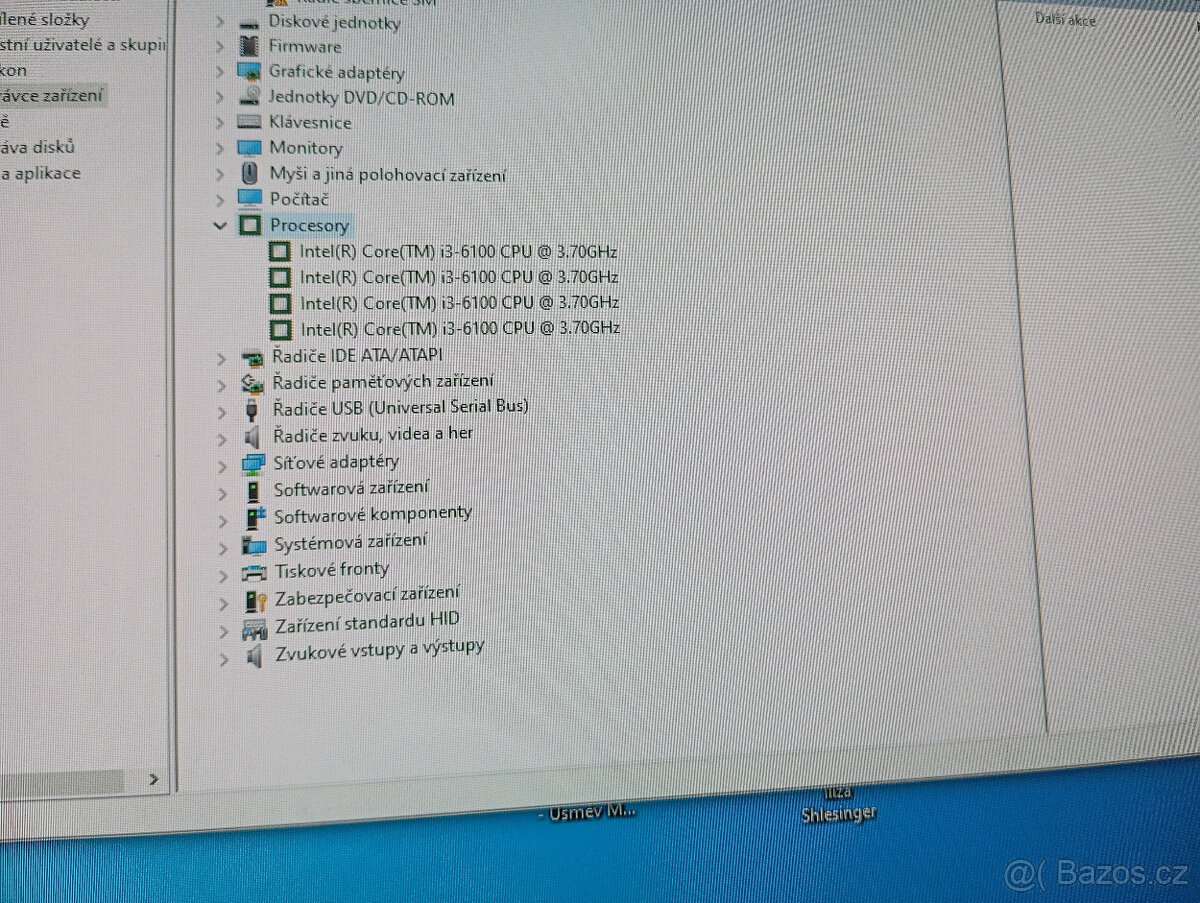The height and width of the screenshot is (903, 1200).
Task: Select the Firmware chip icon
Action: [x=247, y=46]
